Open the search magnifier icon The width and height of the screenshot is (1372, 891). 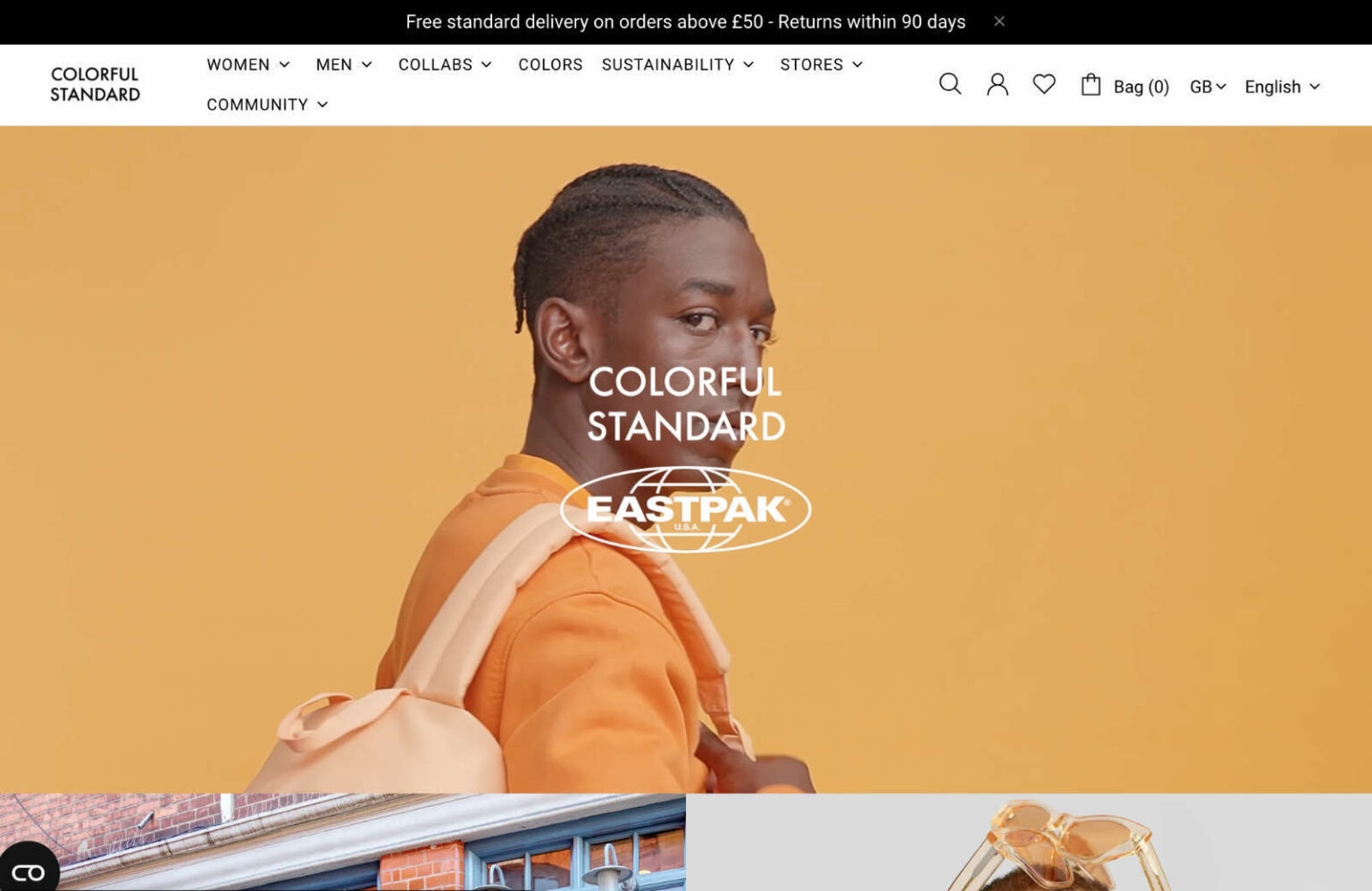pyautogui.click(x=950, y=85)
